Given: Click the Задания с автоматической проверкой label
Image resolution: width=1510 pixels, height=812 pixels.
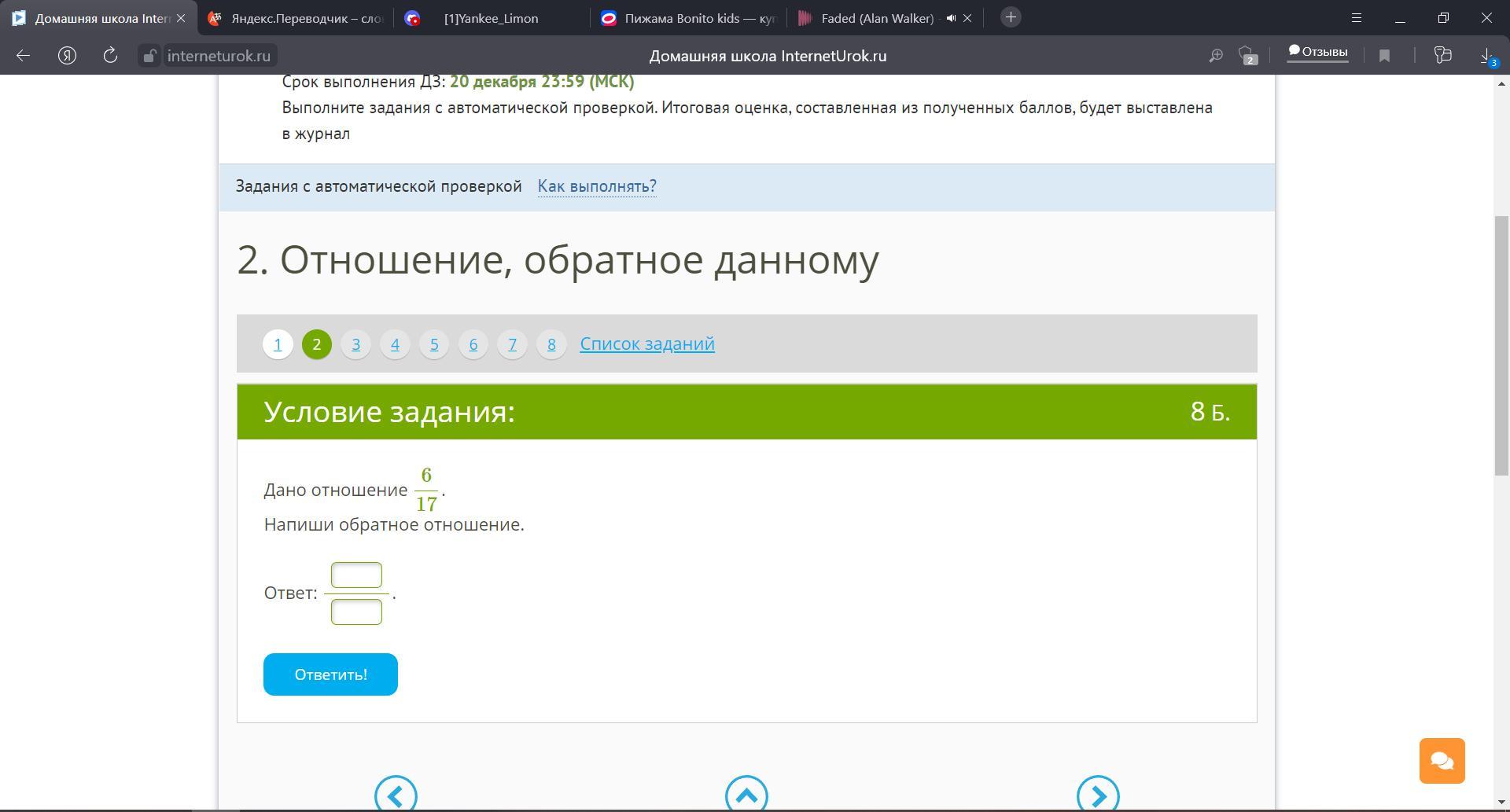Looking at the screenshot, I should (379, 186).
